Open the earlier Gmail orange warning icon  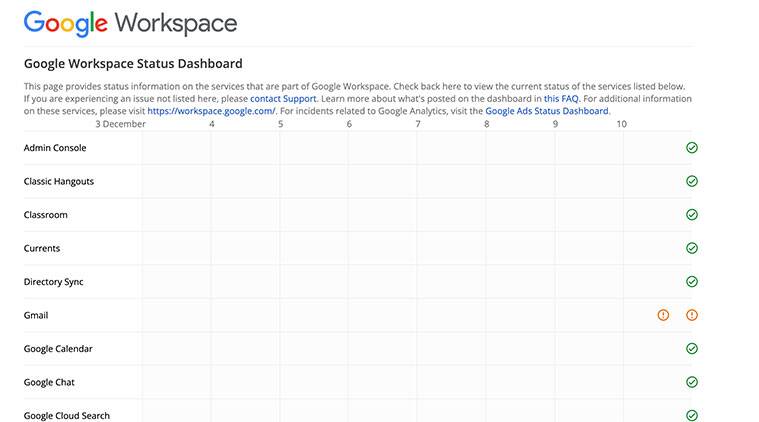click(663, 315)
